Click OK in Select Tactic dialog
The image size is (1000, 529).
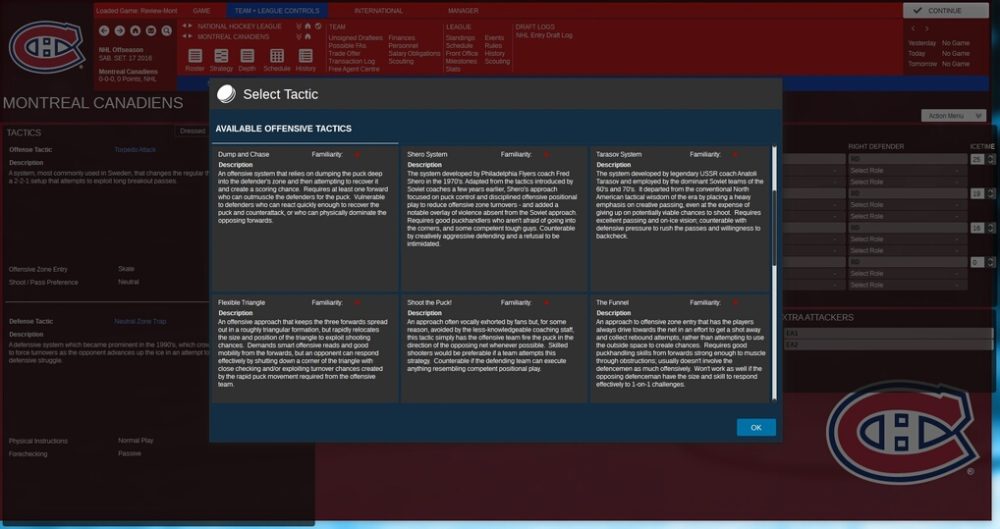756,428
